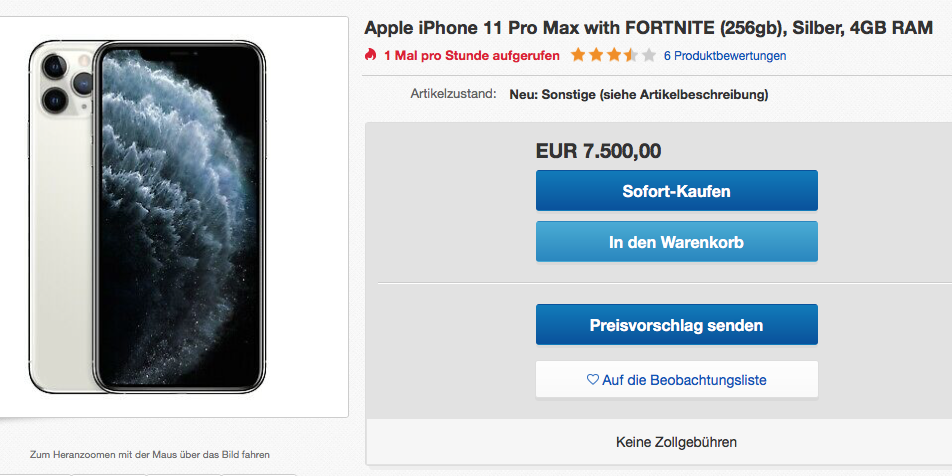952x476 pixels.
Task: Select the empty gray fifth star
Action: pos(650,55)
